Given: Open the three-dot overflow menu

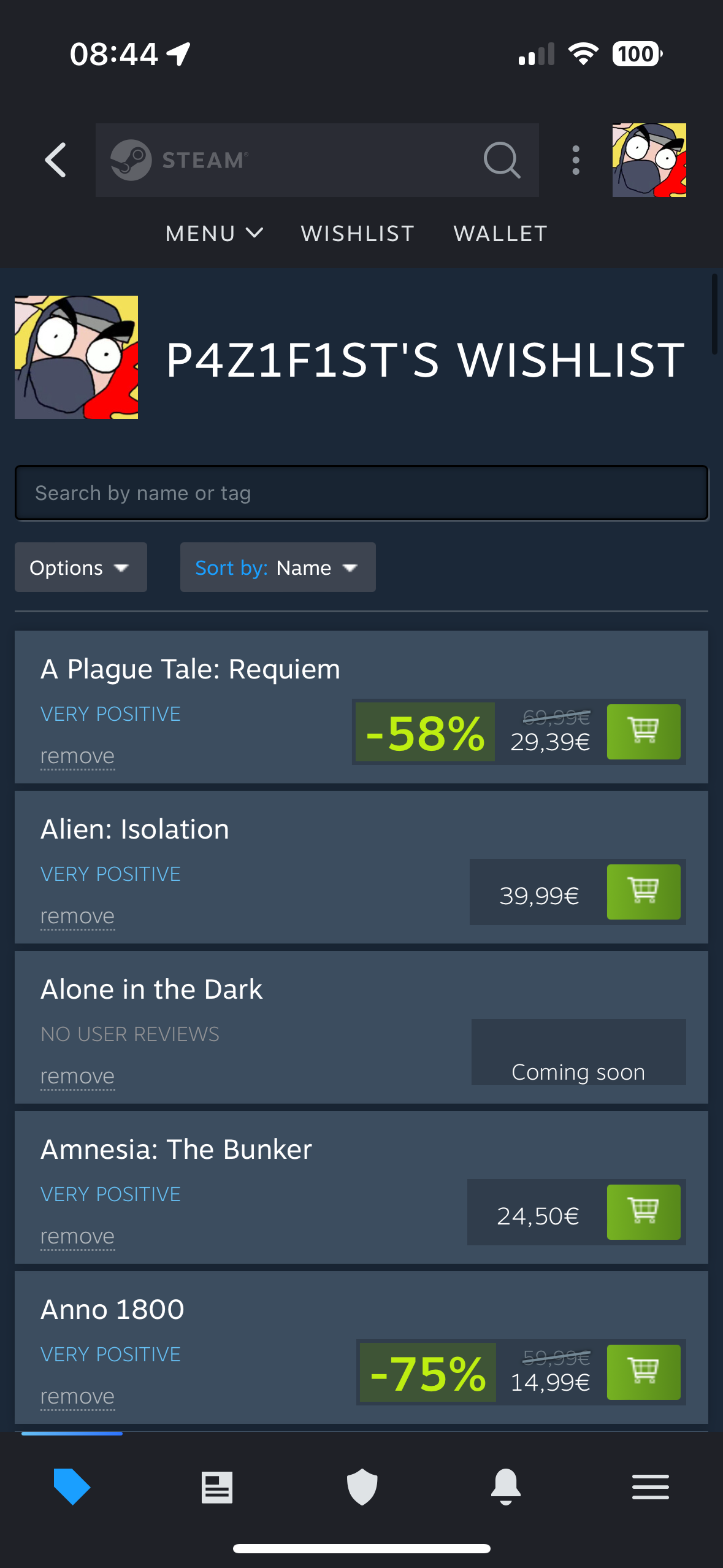Looking at the screenshot, I should [x=575, y=160].
